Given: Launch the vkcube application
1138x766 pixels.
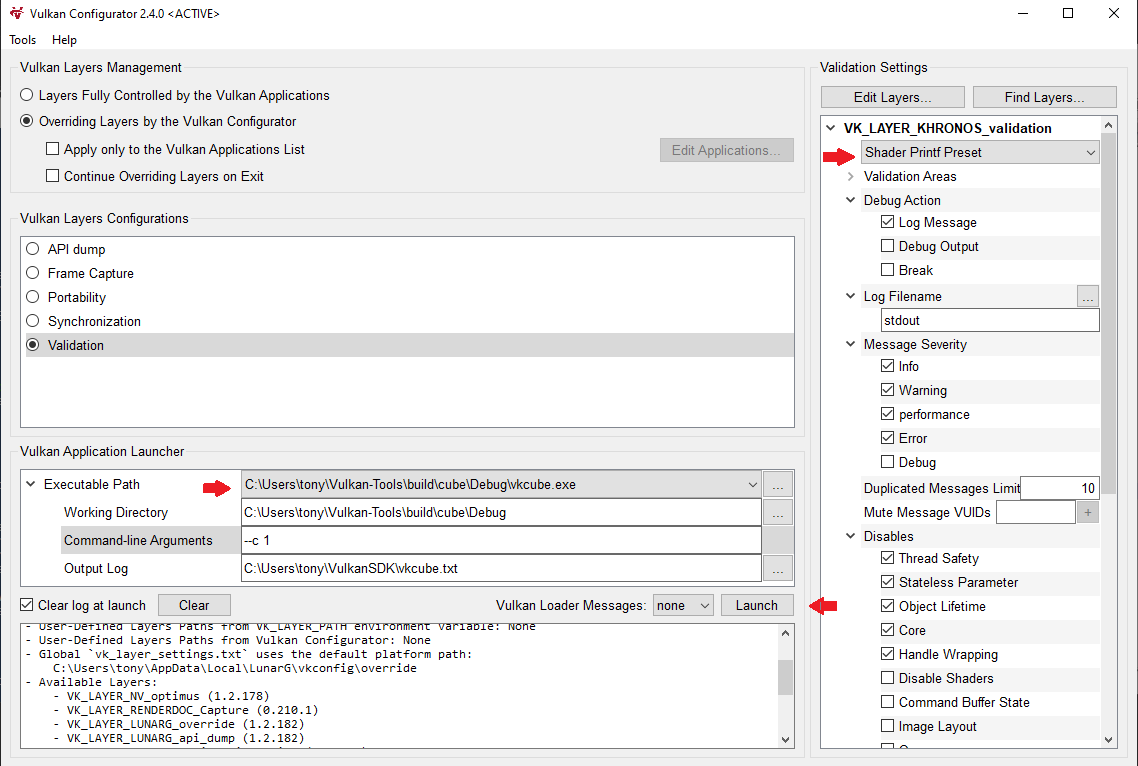Looking at the screenshot, I should click(x=757, y=605).
